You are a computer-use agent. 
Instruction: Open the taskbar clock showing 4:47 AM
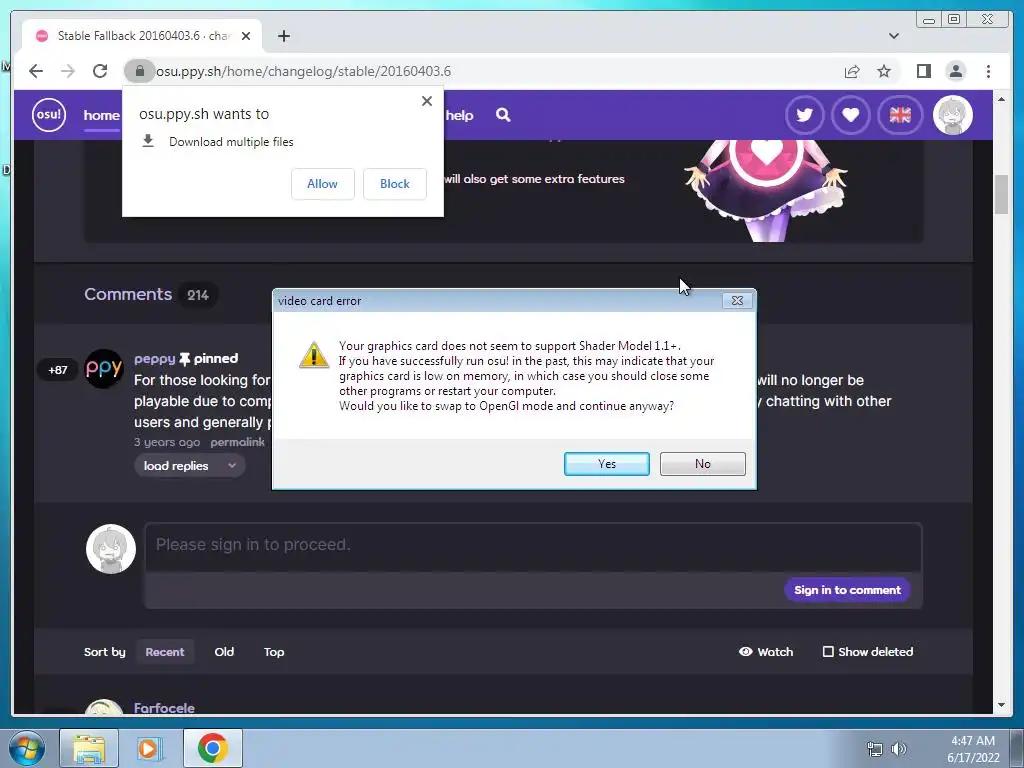(973, 749)
